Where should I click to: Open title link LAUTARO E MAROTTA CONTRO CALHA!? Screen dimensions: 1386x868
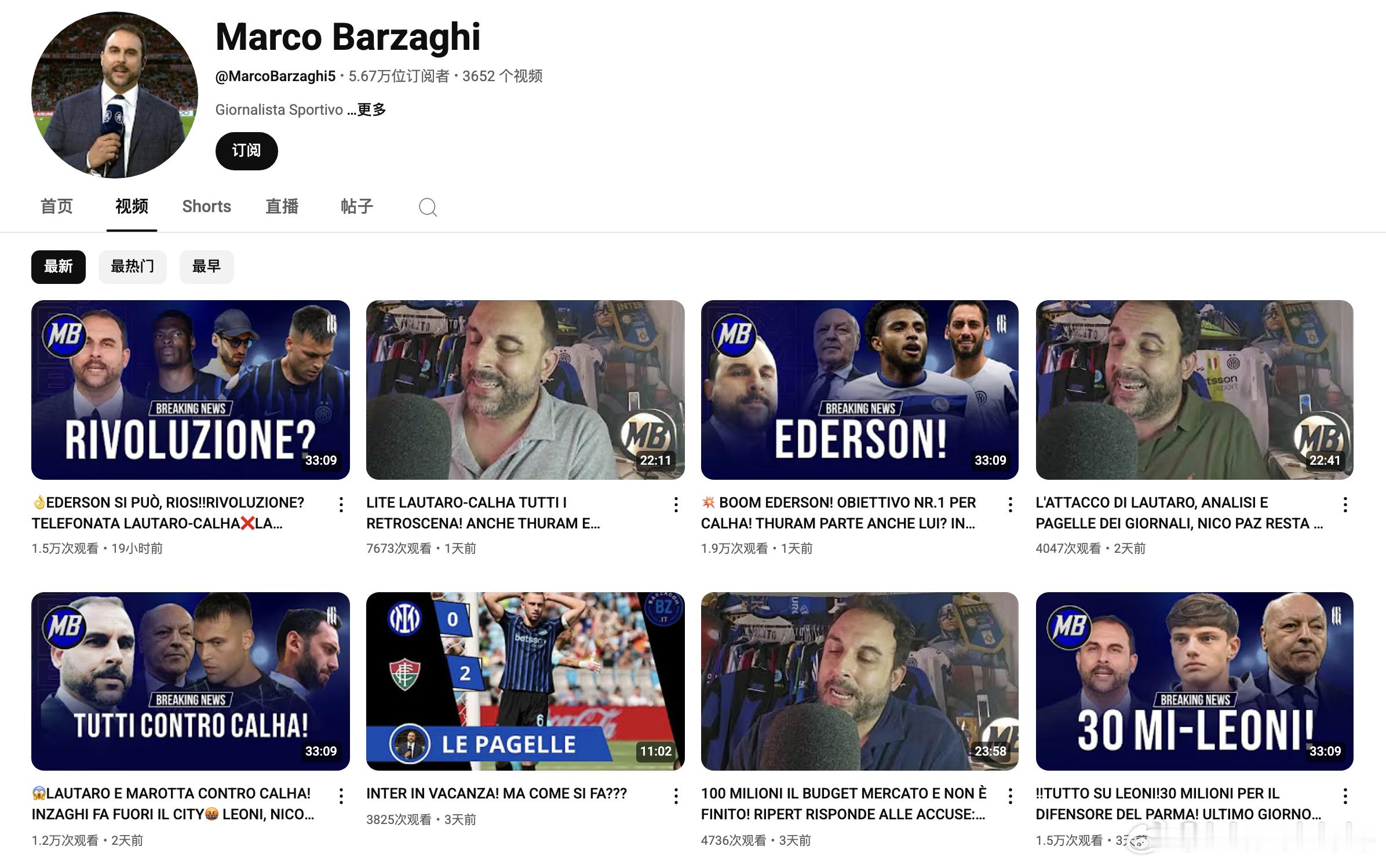click(x=173, y=804)
